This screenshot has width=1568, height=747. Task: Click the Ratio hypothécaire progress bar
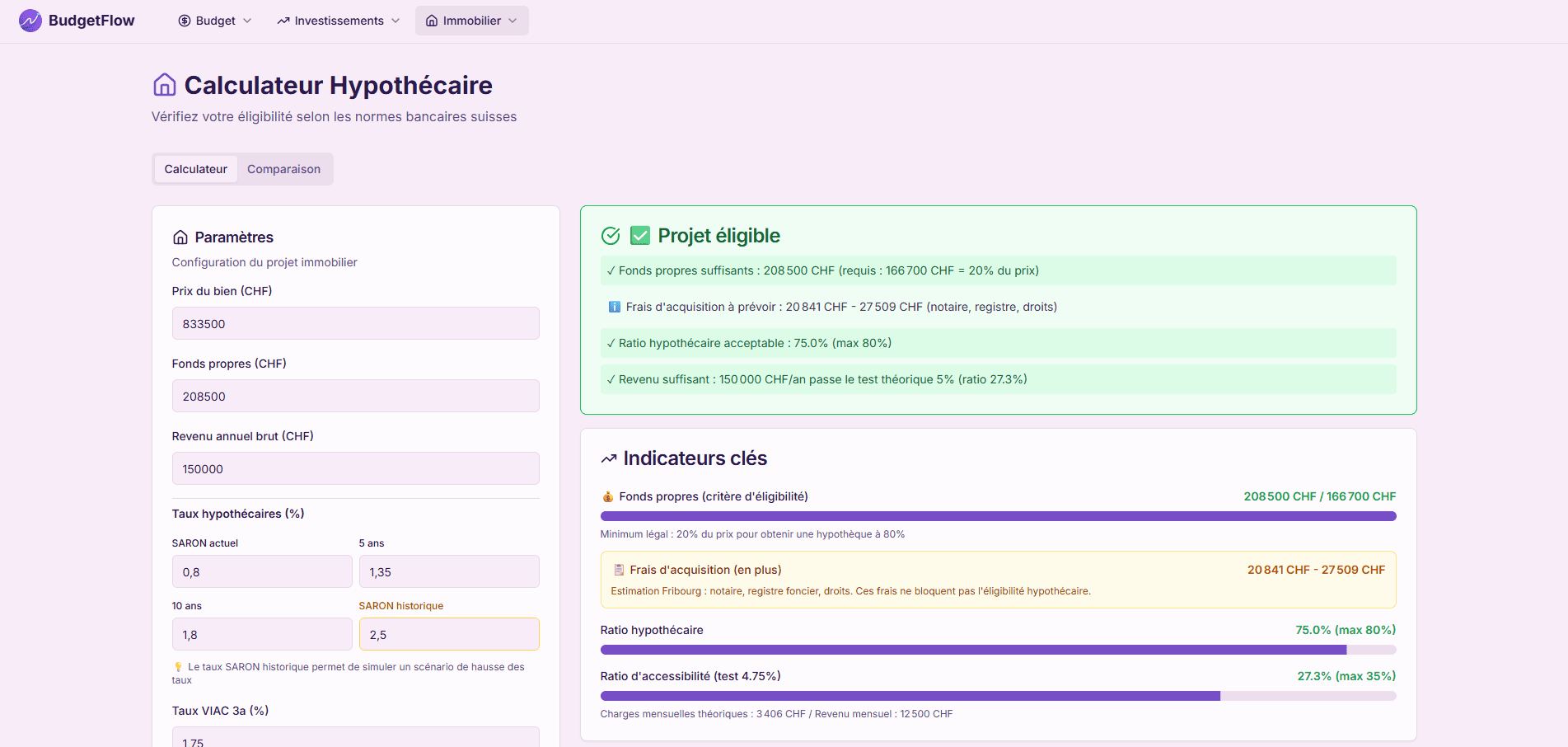coord(998,650)
